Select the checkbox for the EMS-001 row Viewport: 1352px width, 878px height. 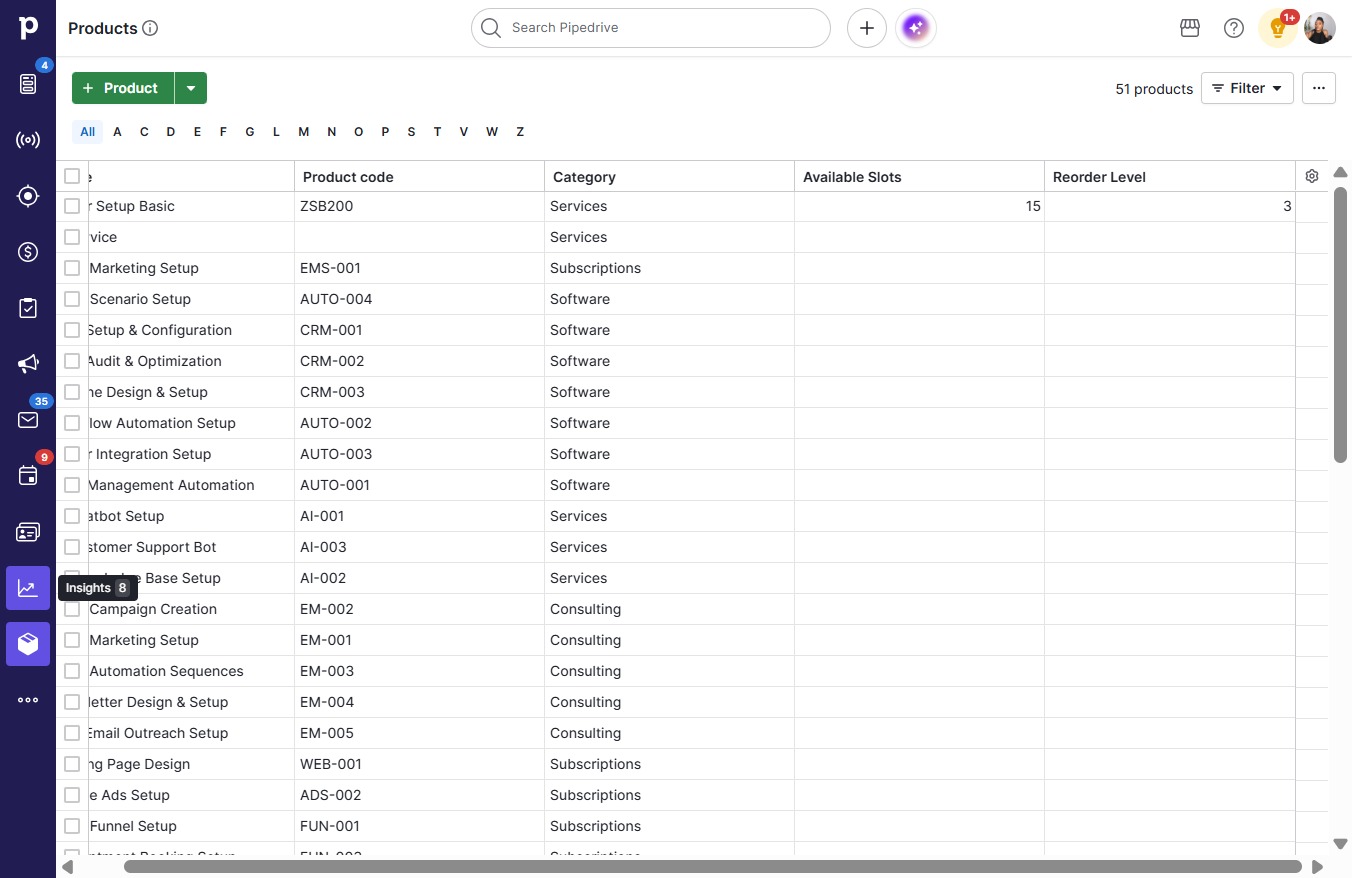pyautogui.click(x=72, y=268)
